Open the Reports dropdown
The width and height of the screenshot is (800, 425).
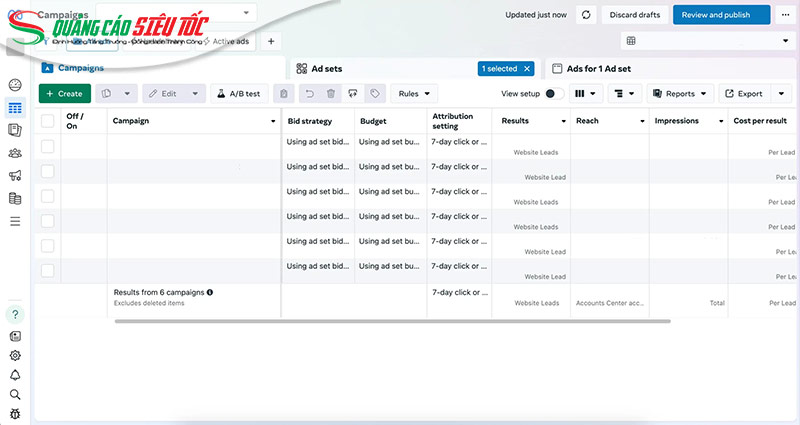(x=680, y=93)
